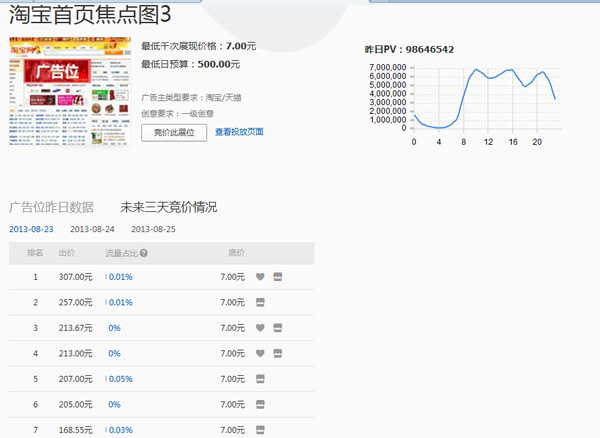Click the help icon beside 流量占比
The width and height of the screenshot is (600, 438).
tap(144, 253)
